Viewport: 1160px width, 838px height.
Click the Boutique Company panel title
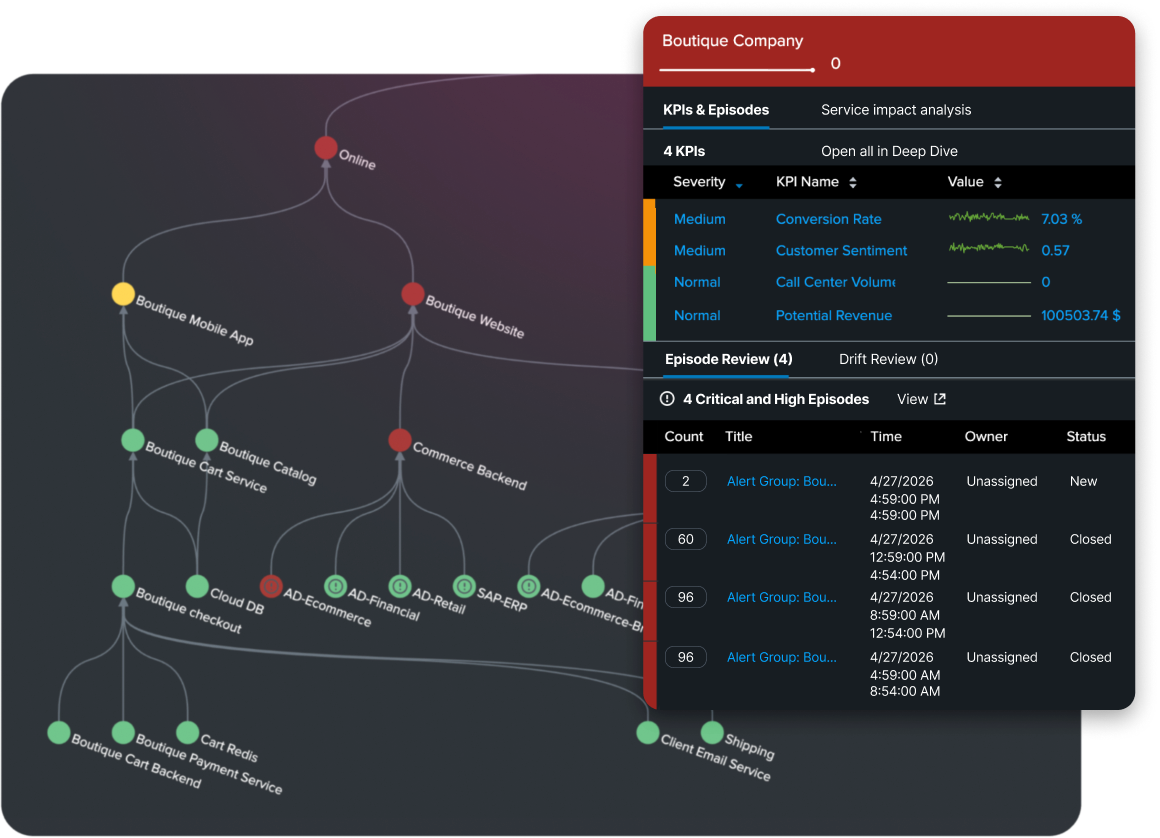click(732, 41)
